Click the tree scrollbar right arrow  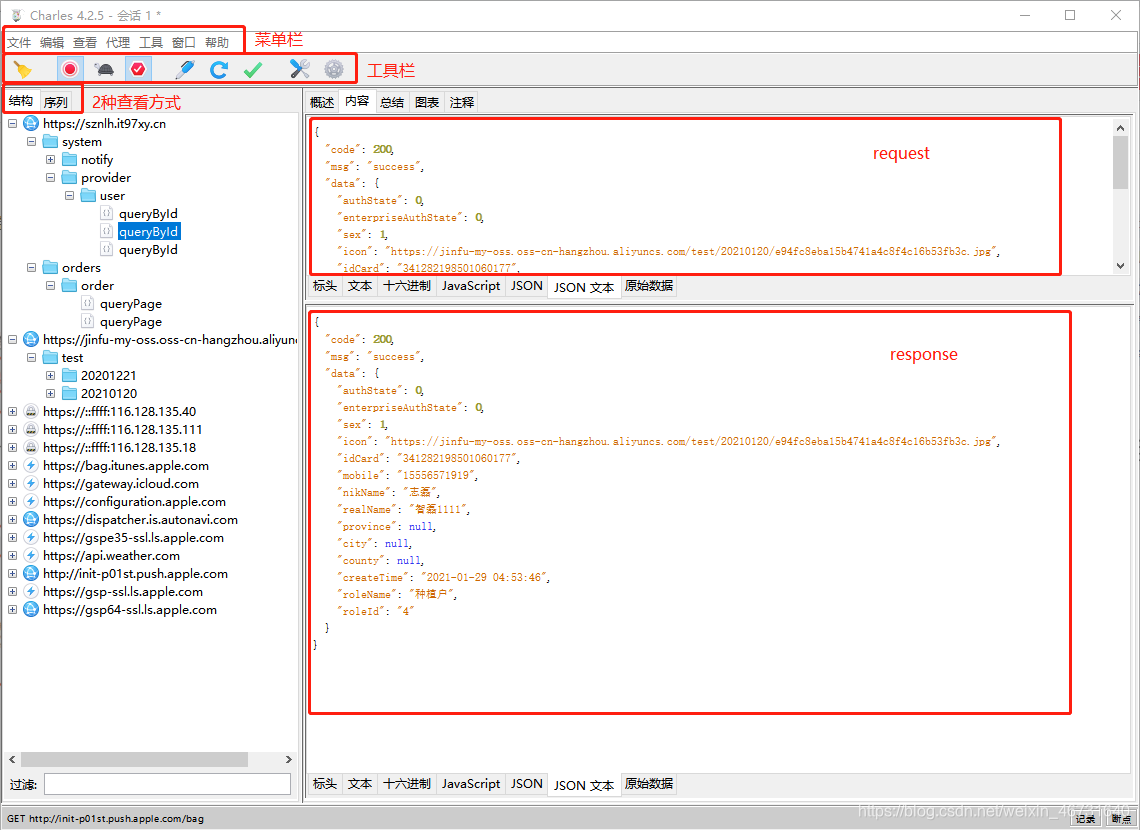click(289, 760)
